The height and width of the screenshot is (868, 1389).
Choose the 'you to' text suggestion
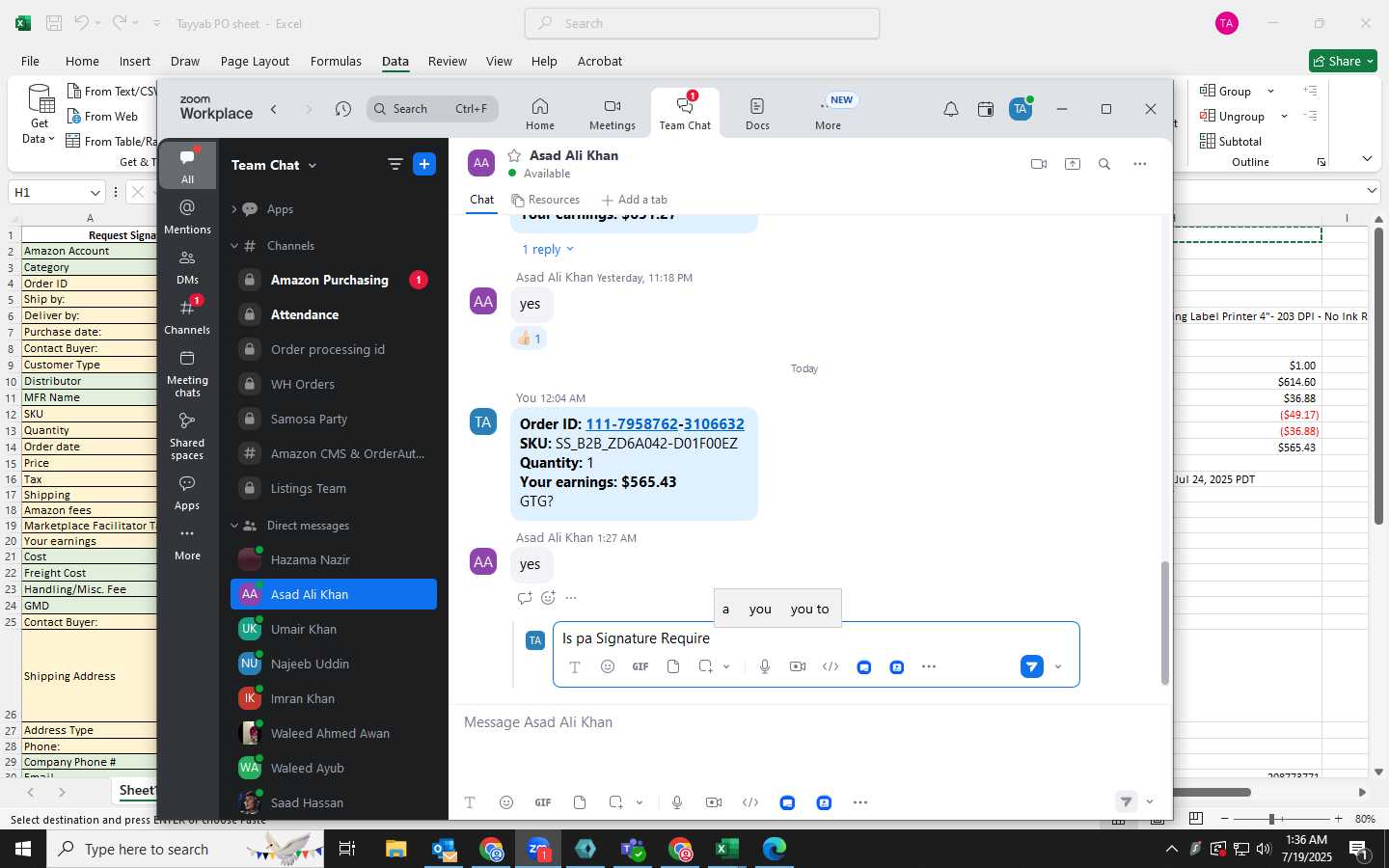809,609
